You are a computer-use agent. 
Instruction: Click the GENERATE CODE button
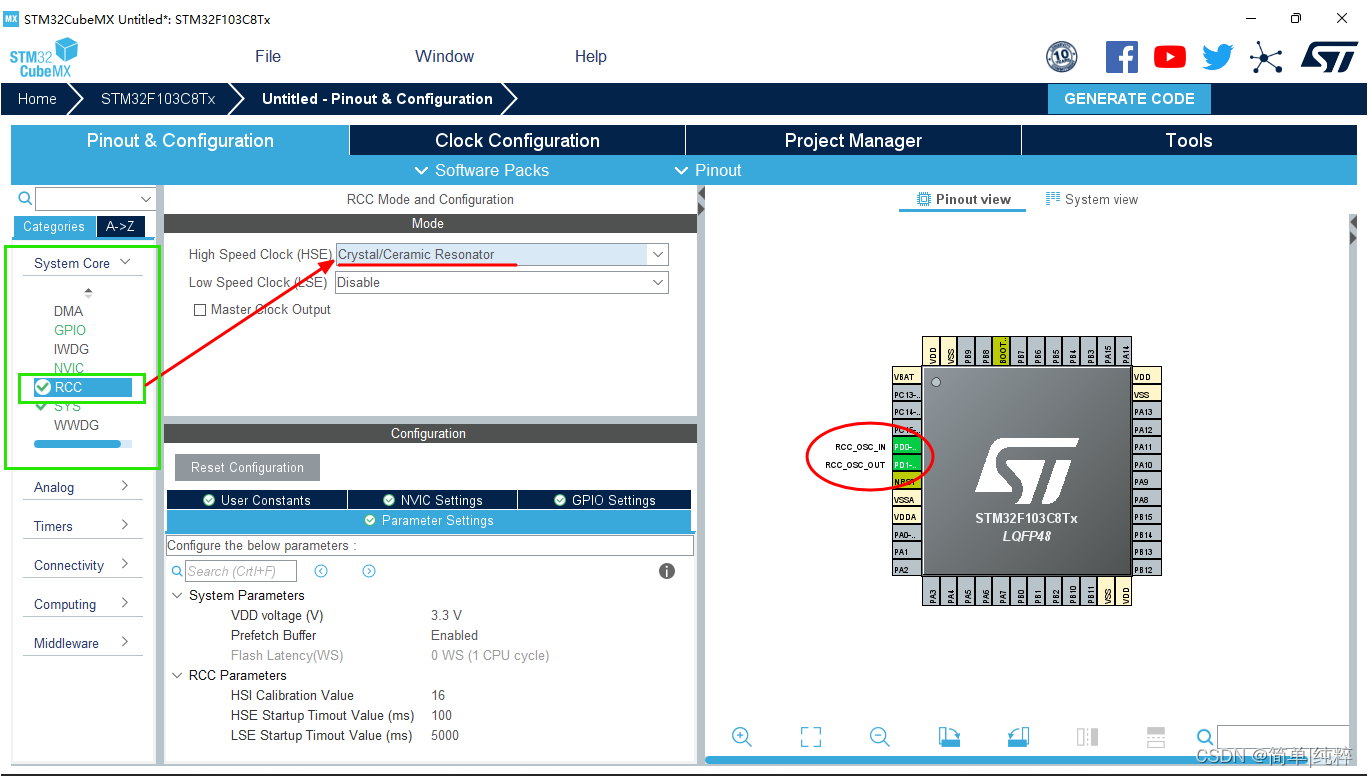(x=1129, y=99)
